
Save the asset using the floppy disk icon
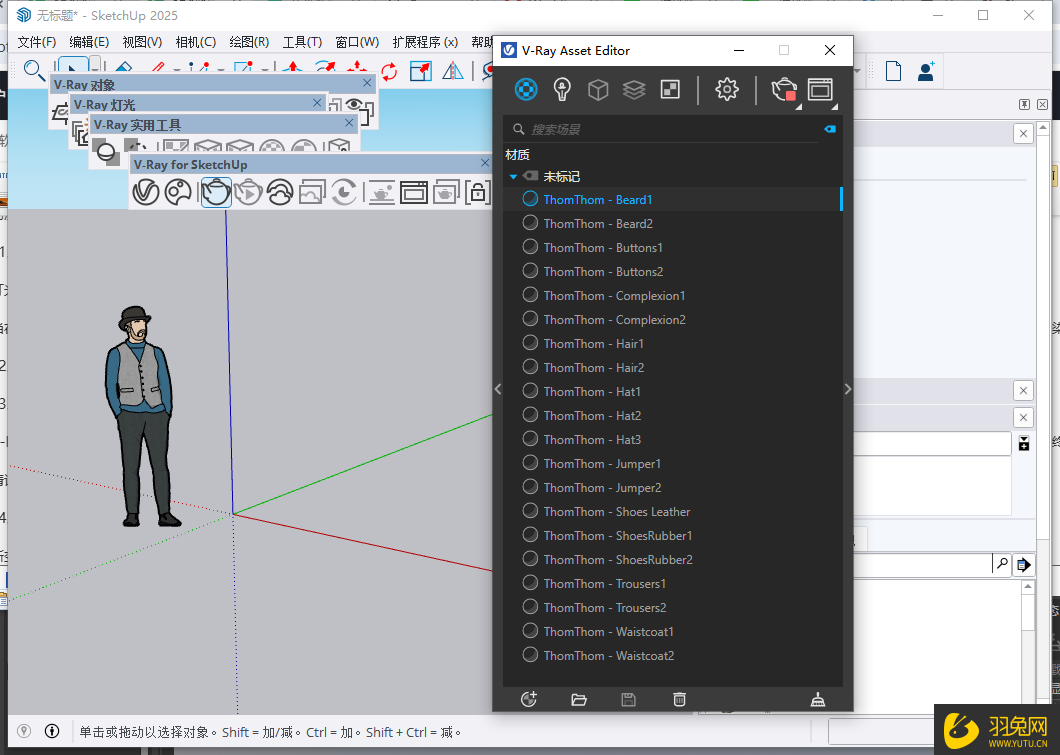(x=629, y=700)
